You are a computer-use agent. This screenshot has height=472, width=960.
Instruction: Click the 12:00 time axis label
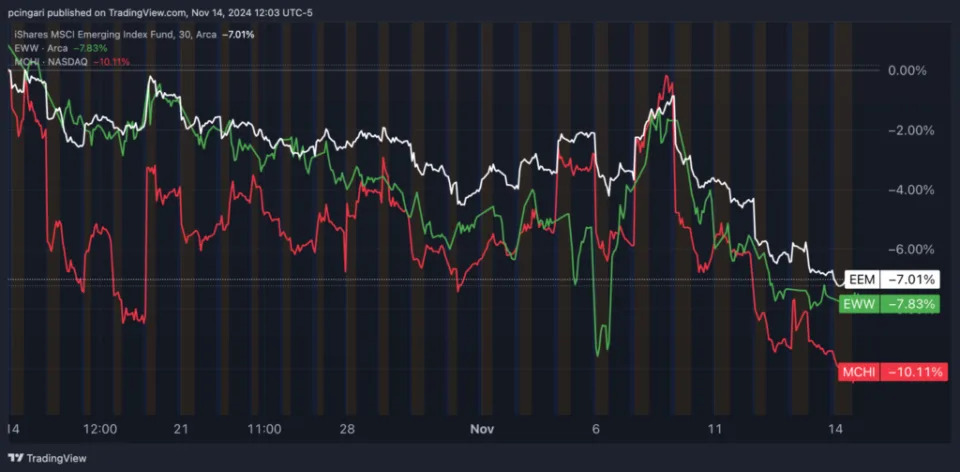(x=100, y=429)
